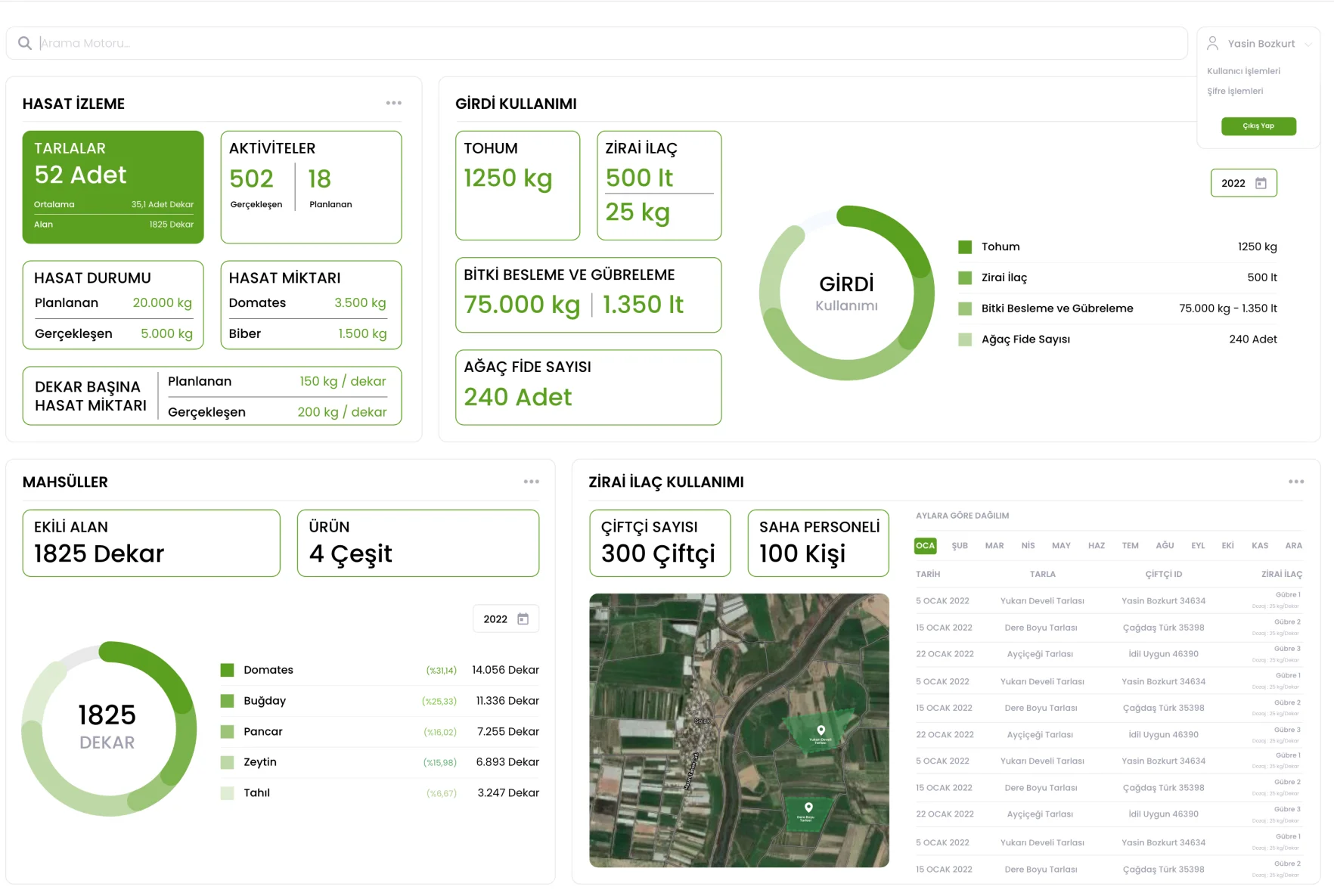This screenshot has height=896, width=1334.
Task: Click the Pancar legend color swatch
Action: [227, 731]
